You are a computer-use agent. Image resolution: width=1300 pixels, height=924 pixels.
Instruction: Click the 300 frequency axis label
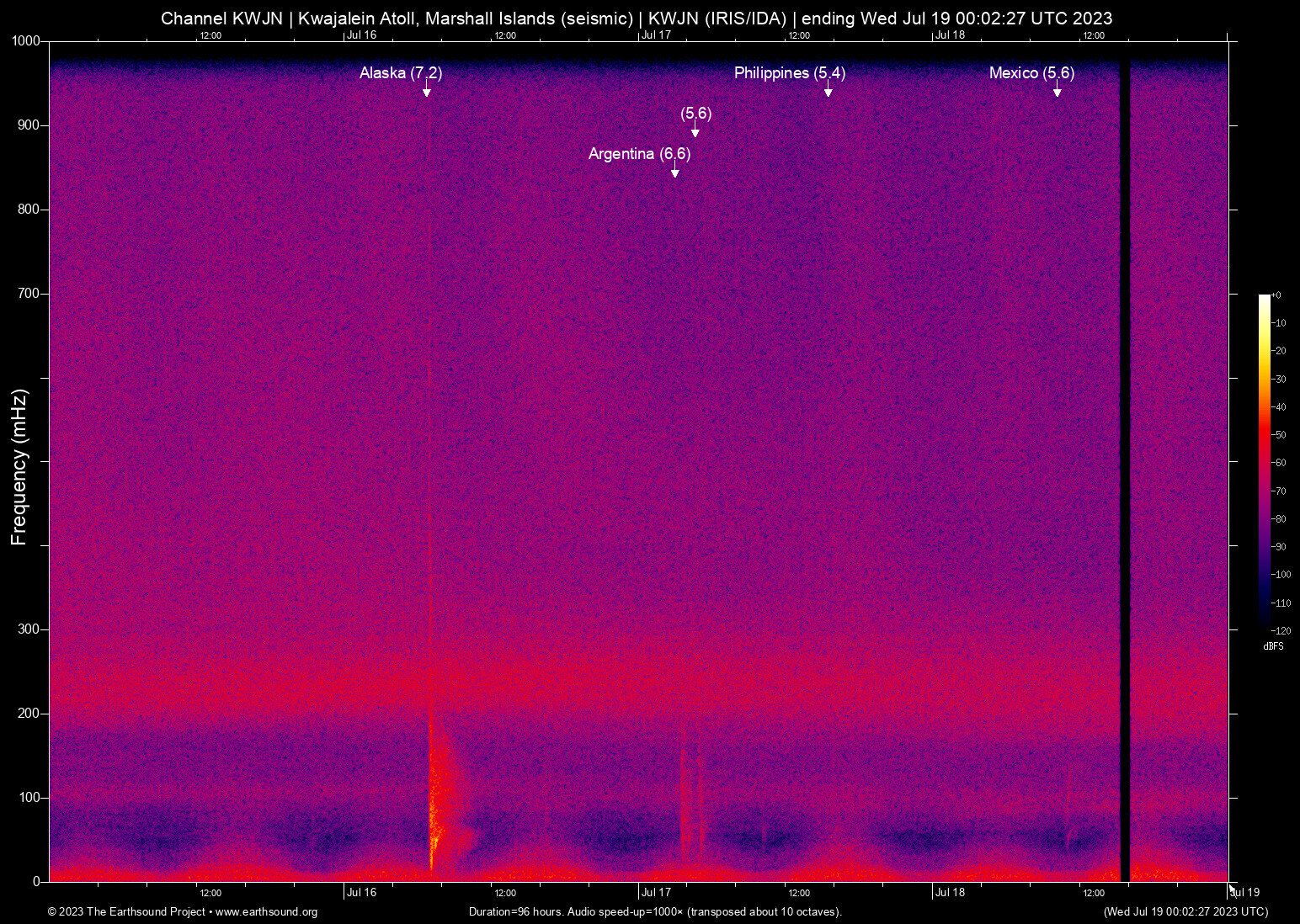point(29,629)
